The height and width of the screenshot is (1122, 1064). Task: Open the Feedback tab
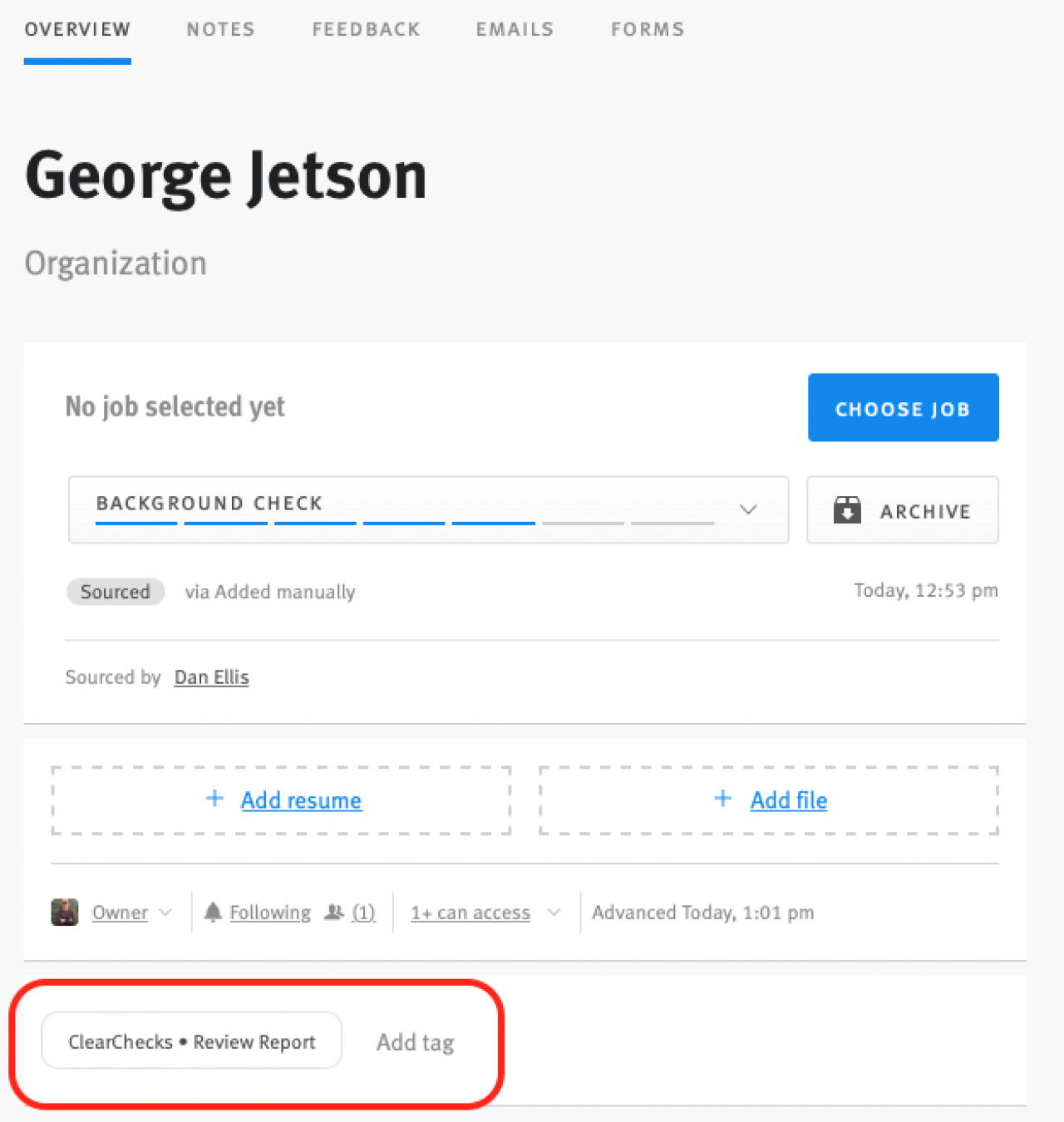click(x=366, y=30)
